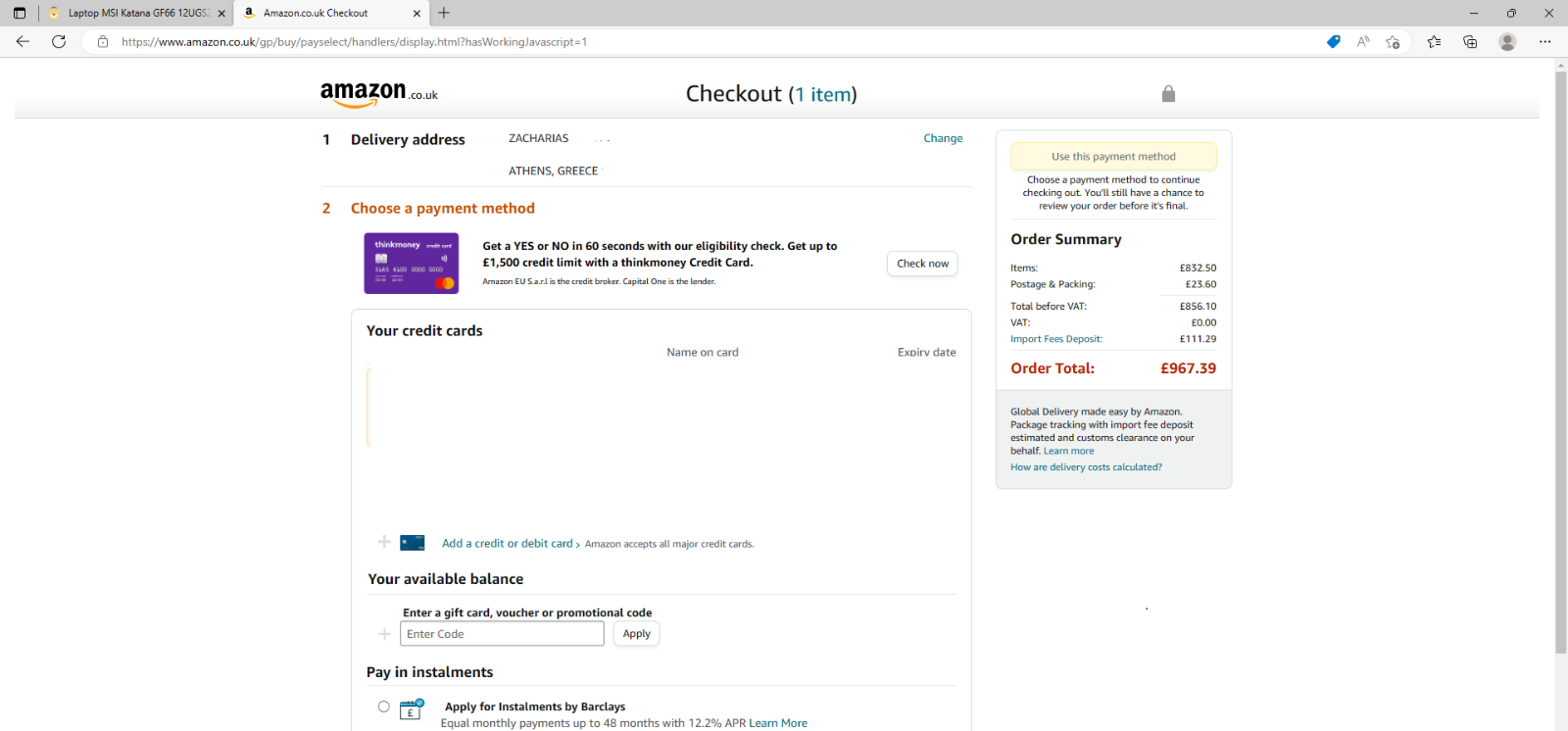The height and width of the screenshot is (731, 1568).
Task: Click the Items £832.50 value
Action: (1198, 268)
